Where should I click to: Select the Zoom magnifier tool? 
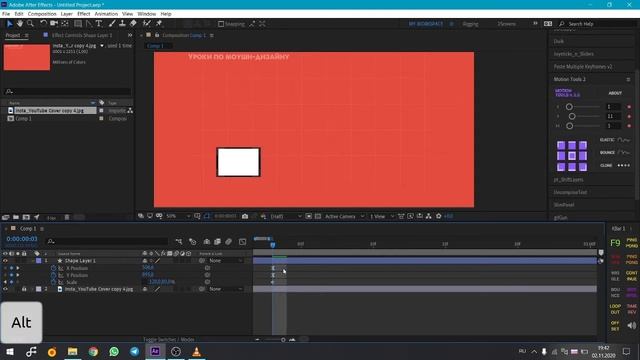[30, 24]
